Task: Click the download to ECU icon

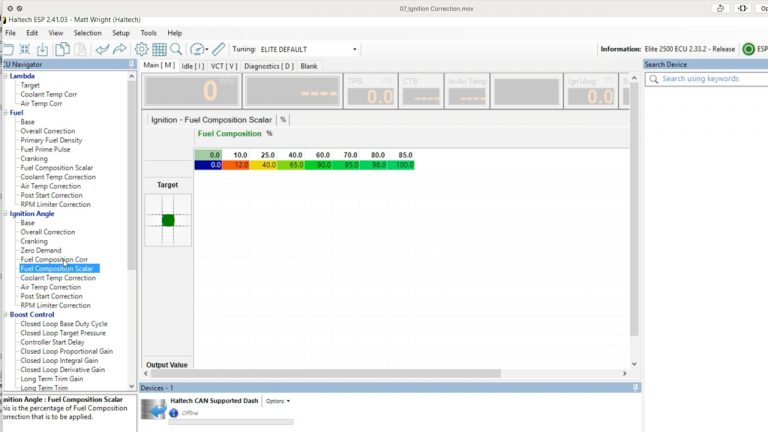Action: pyautogui.click(x=43, y=49)
